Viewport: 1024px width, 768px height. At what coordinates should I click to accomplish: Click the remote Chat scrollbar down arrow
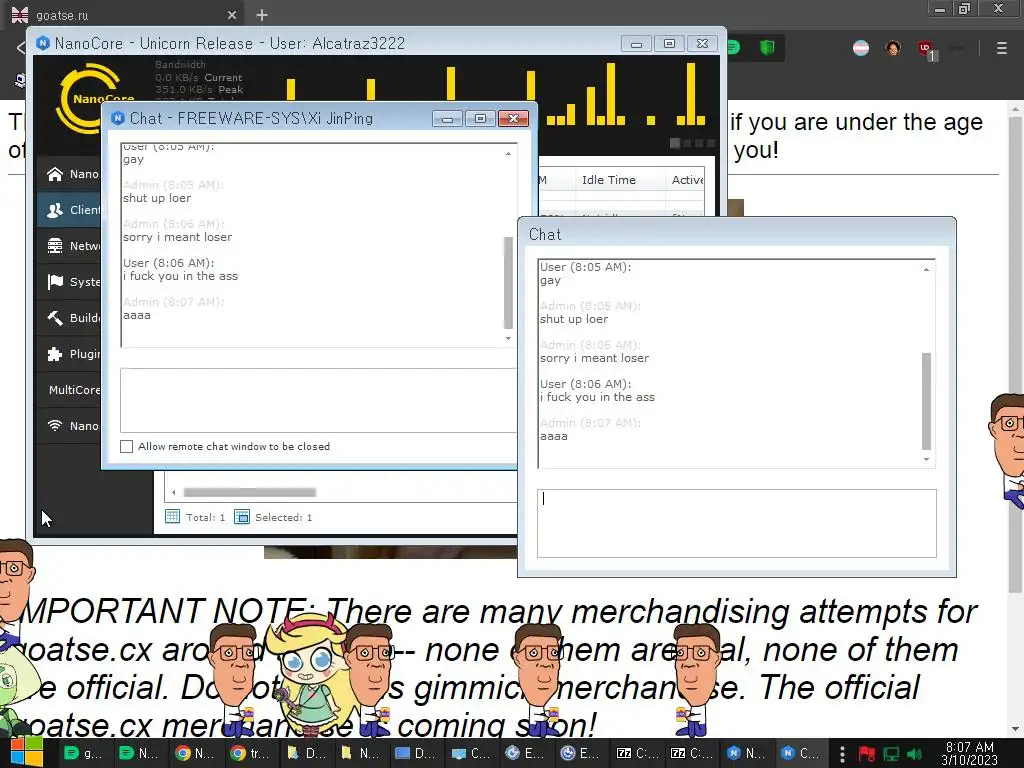tap(926, 460)
